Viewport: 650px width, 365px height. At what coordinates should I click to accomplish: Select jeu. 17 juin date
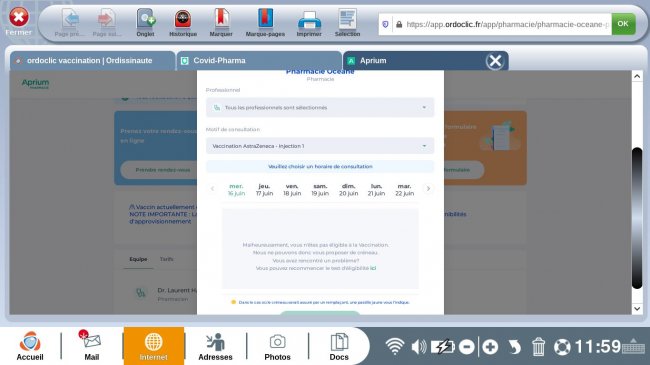[264, 190]
